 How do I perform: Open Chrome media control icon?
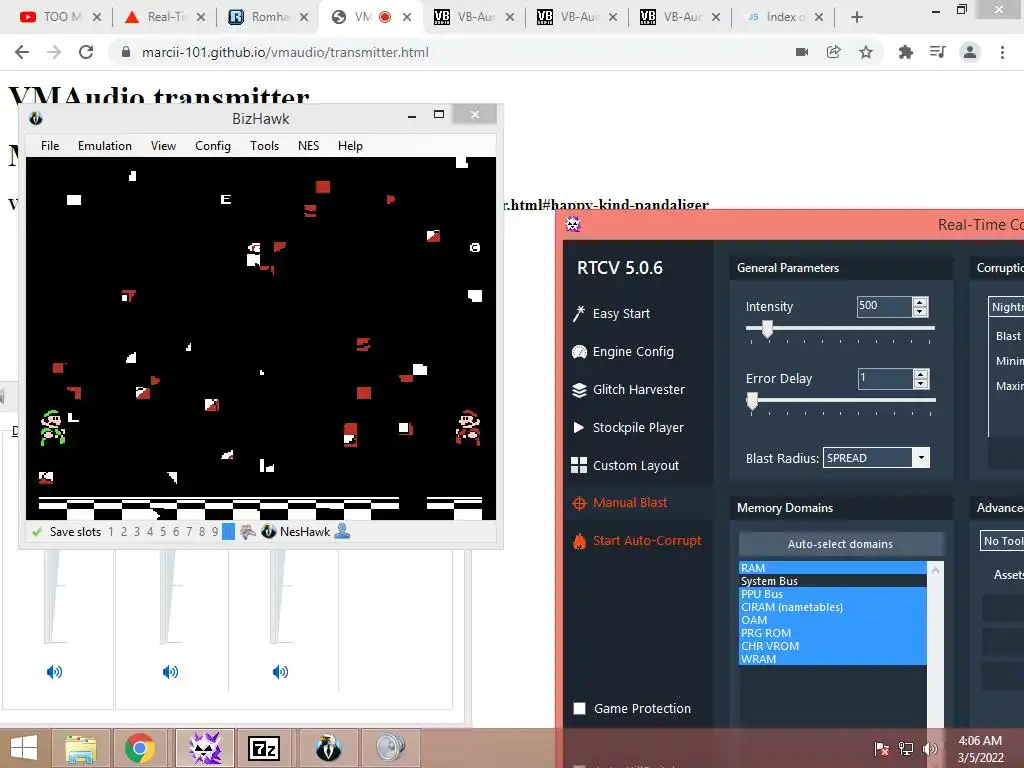coord(938,52)
